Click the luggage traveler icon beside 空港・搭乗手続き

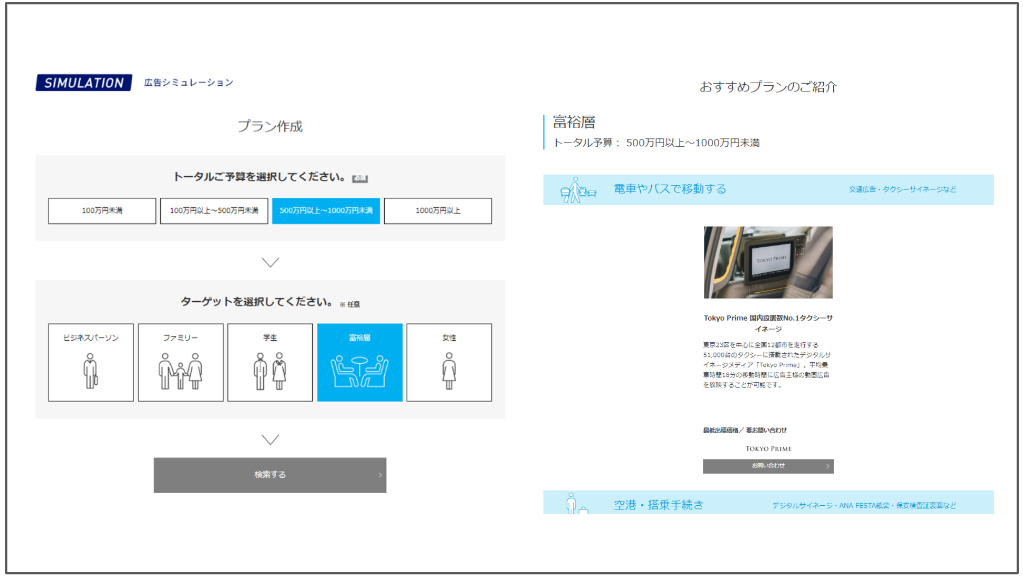pyautogui.click(x=576, y=503)
